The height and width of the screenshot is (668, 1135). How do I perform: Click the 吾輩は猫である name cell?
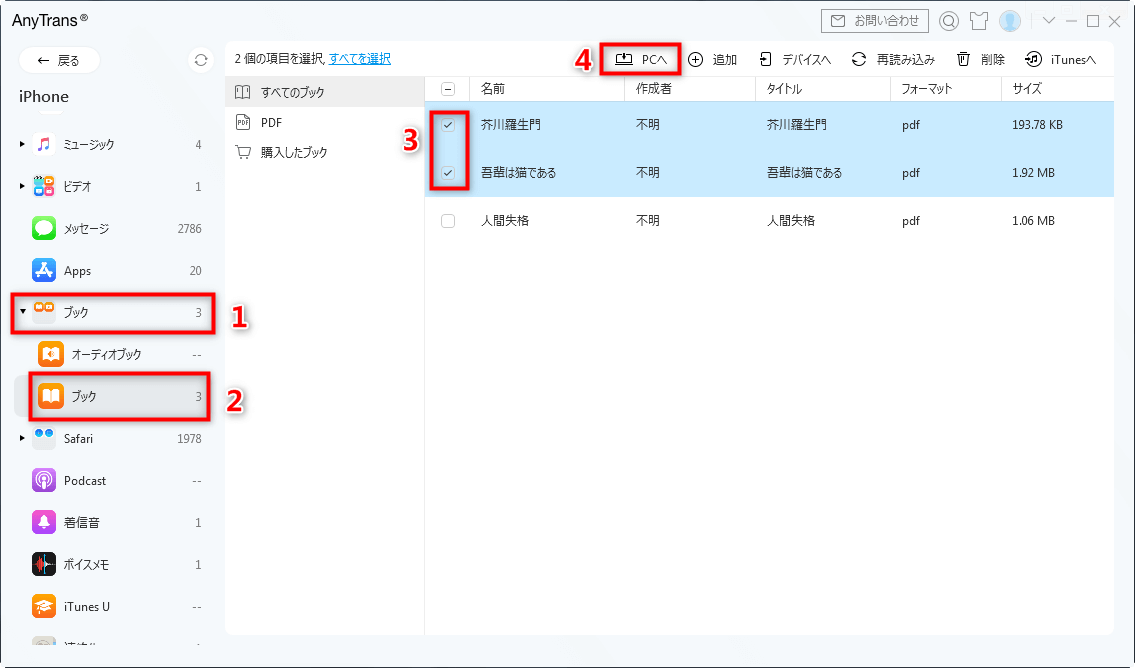point(518,173)
